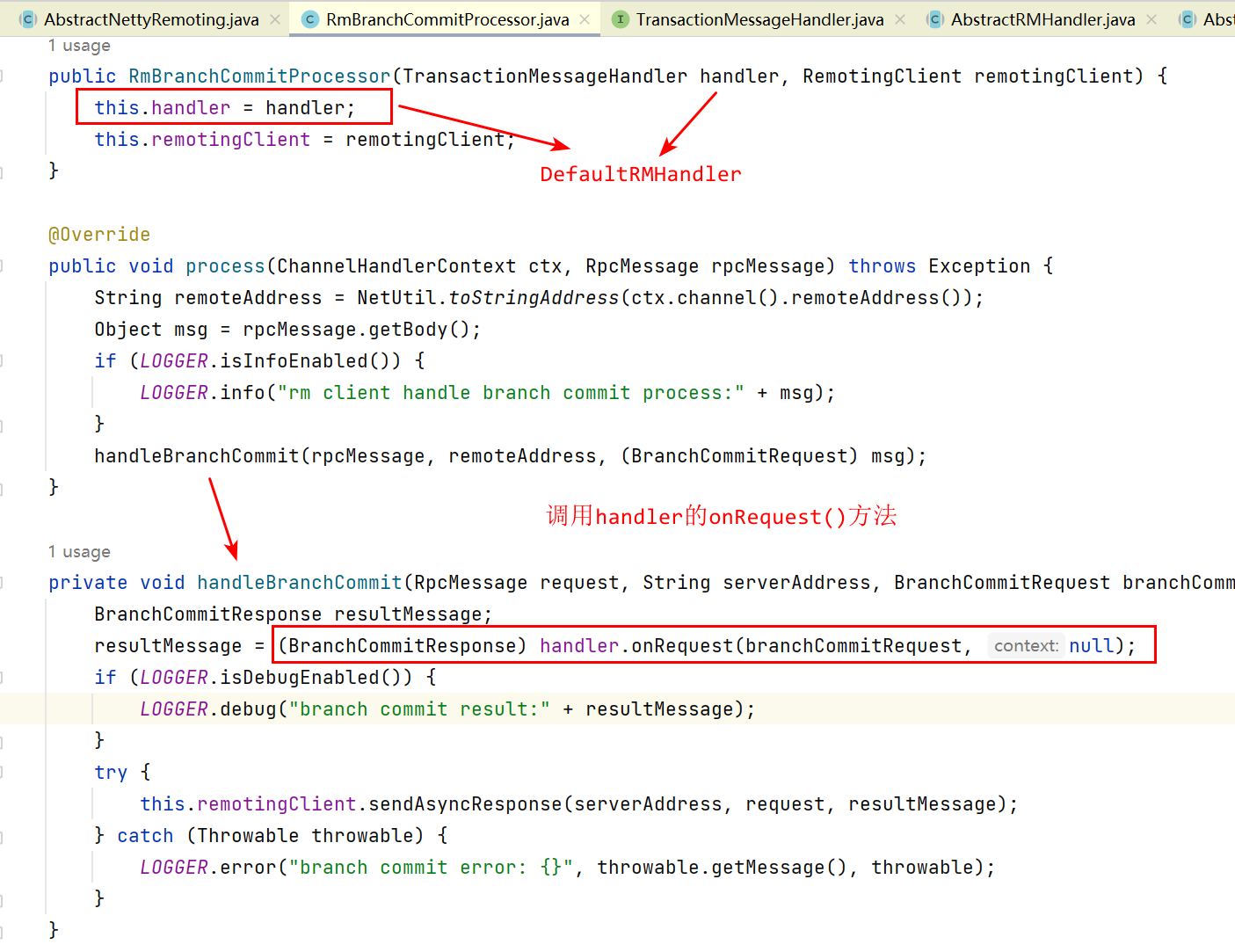This screenshot has width=1235, height=952.
Task: Click the '1 usage' hint above handleBranchCommit
Action: (x=79, y=552)
